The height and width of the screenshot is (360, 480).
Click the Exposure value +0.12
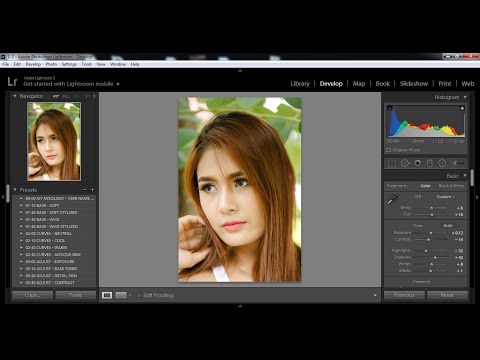point(457,233)
